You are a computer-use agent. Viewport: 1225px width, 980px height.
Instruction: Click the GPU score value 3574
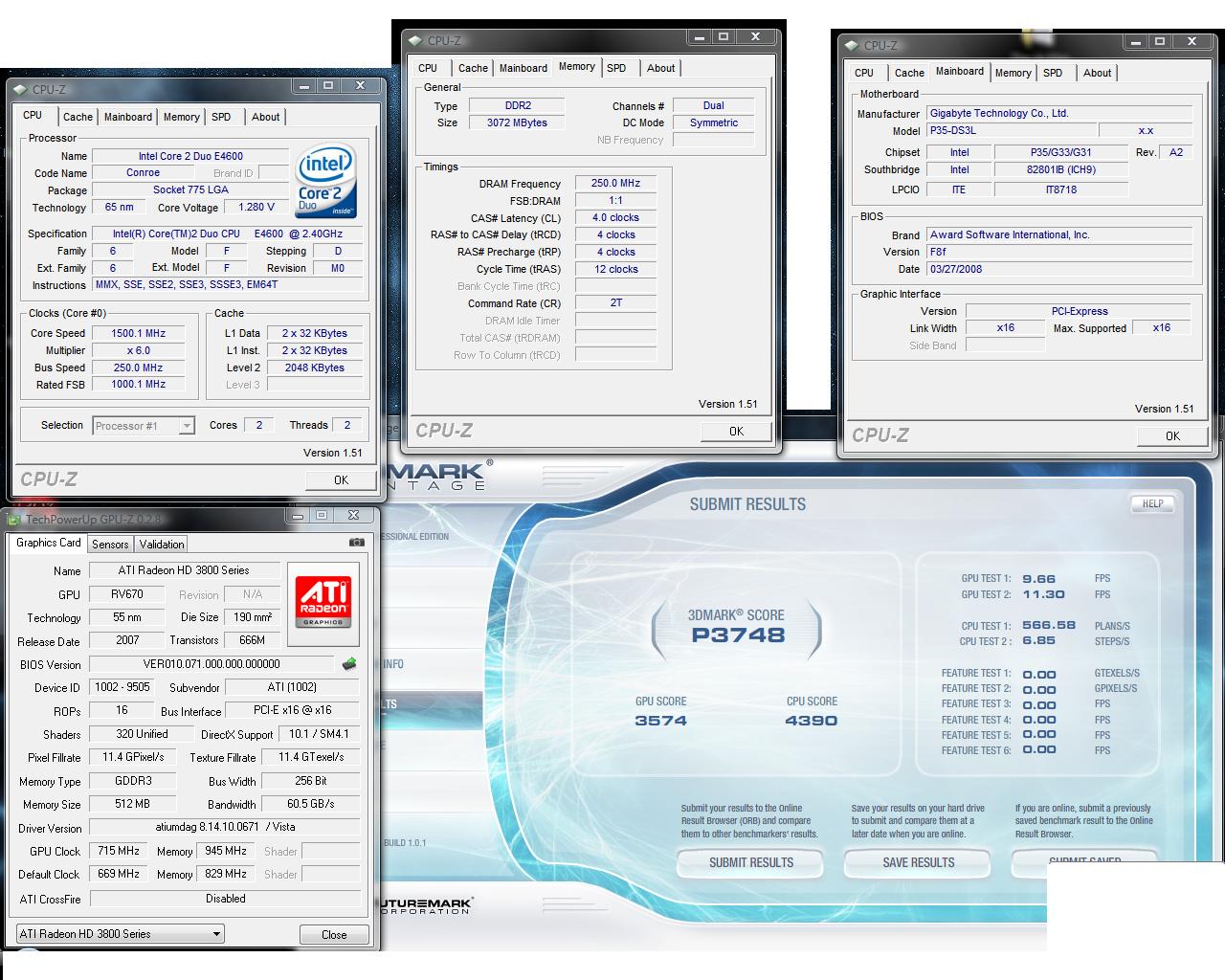click(660, 721)
